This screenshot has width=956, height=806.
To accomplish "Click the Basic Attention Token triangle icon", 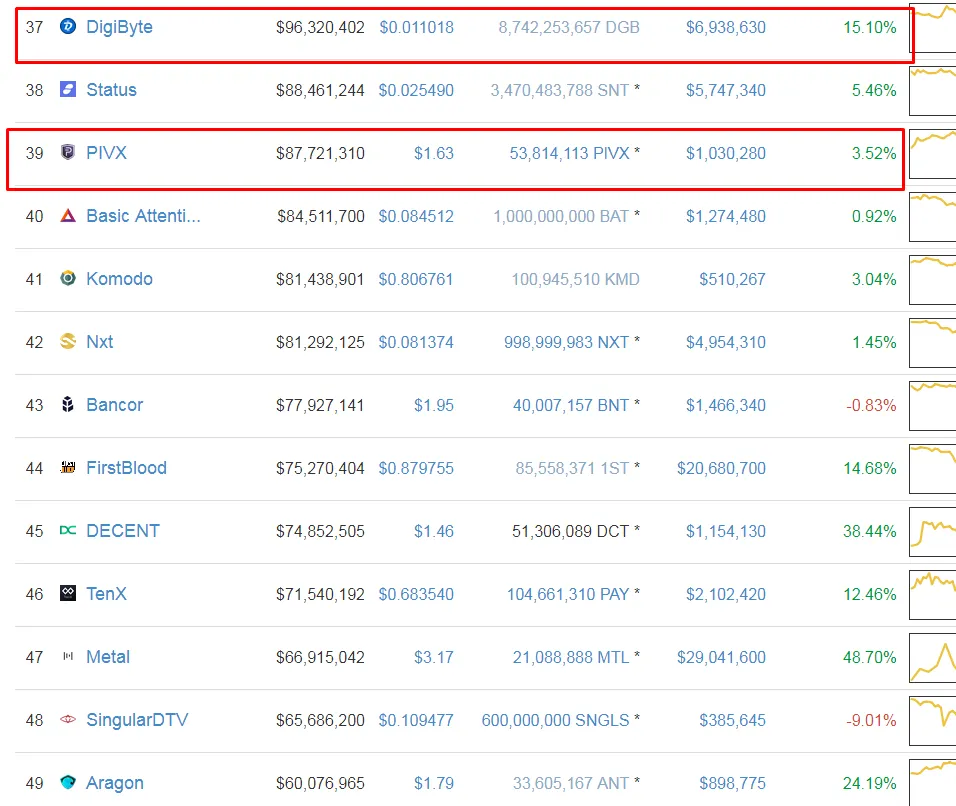I will [x=68, y=215].
